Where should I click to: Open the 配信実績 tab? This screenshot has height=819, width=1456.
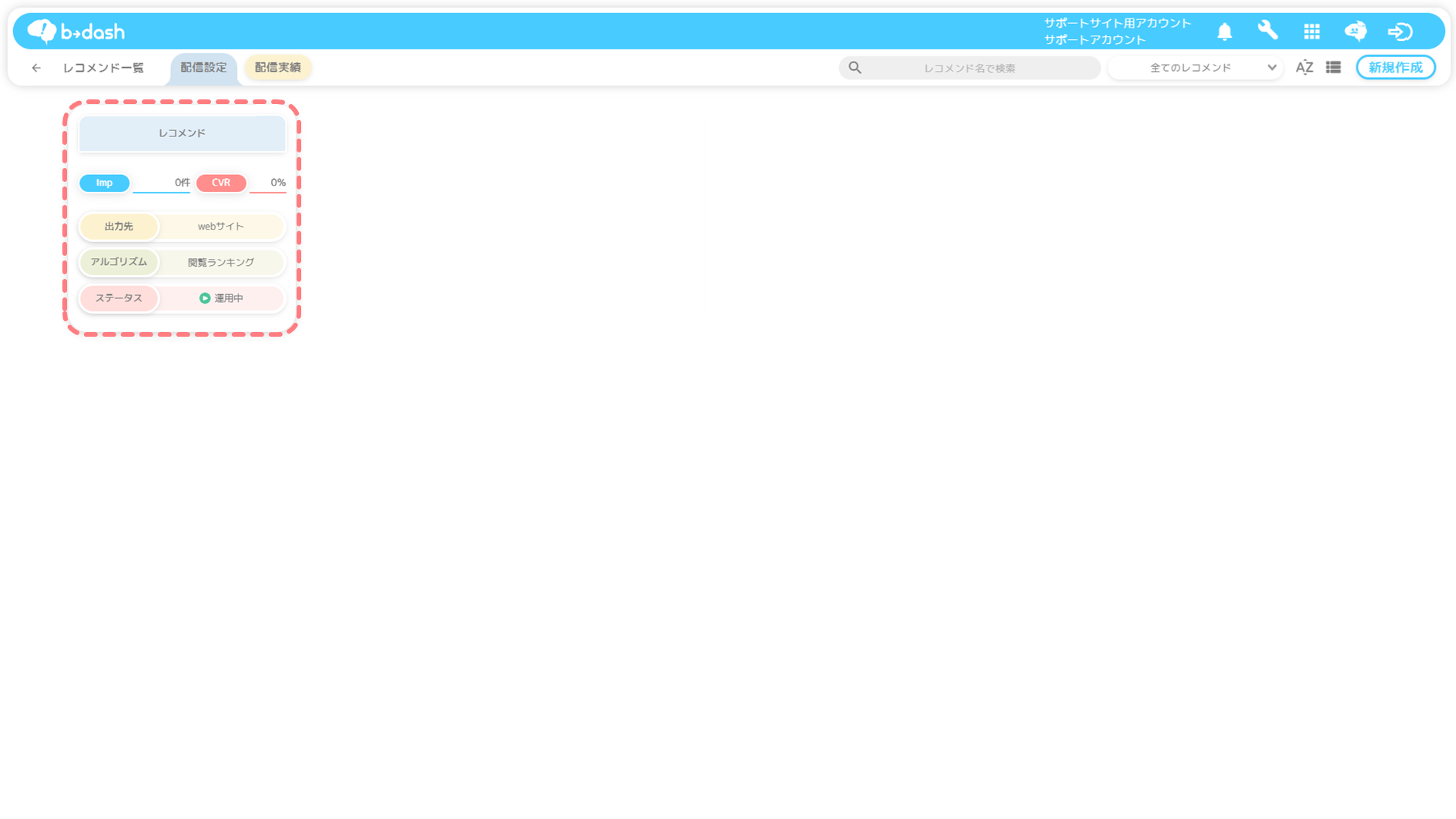(x=278, y=68)
